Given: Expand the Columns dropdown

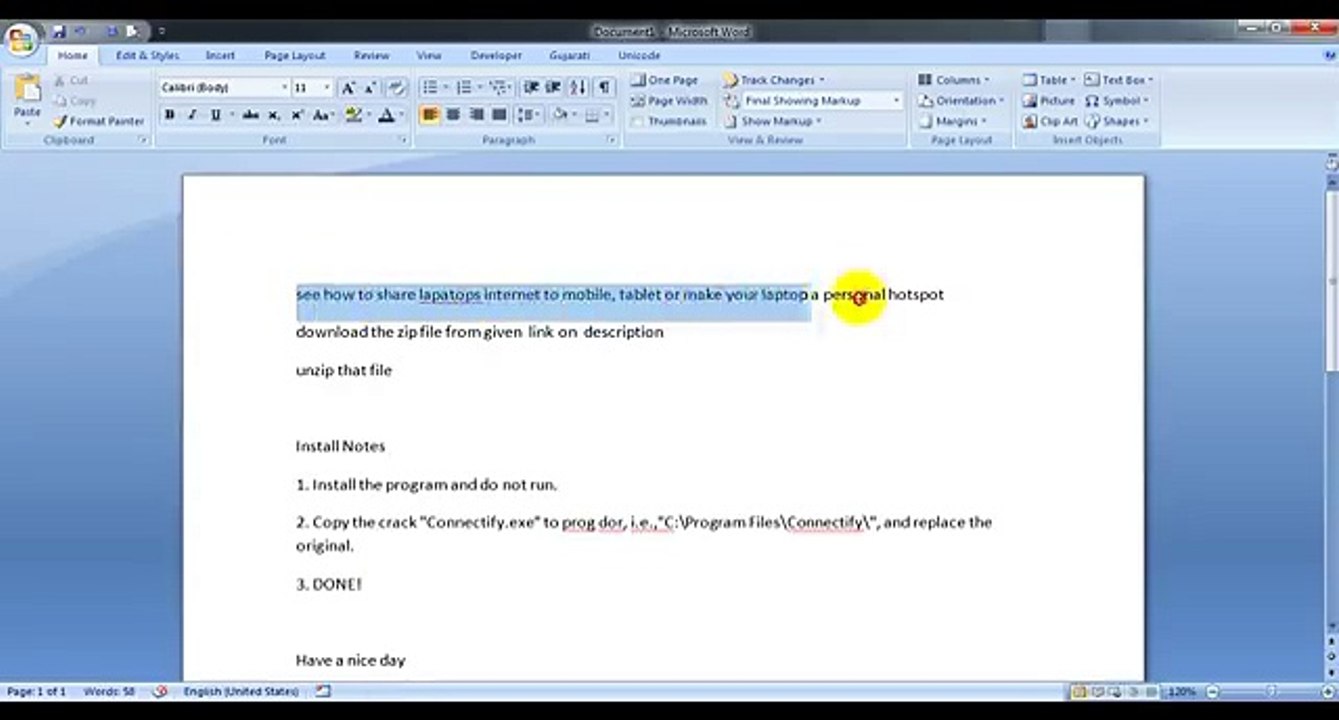Looking at the screenshot, I should [x=955, y=80].
